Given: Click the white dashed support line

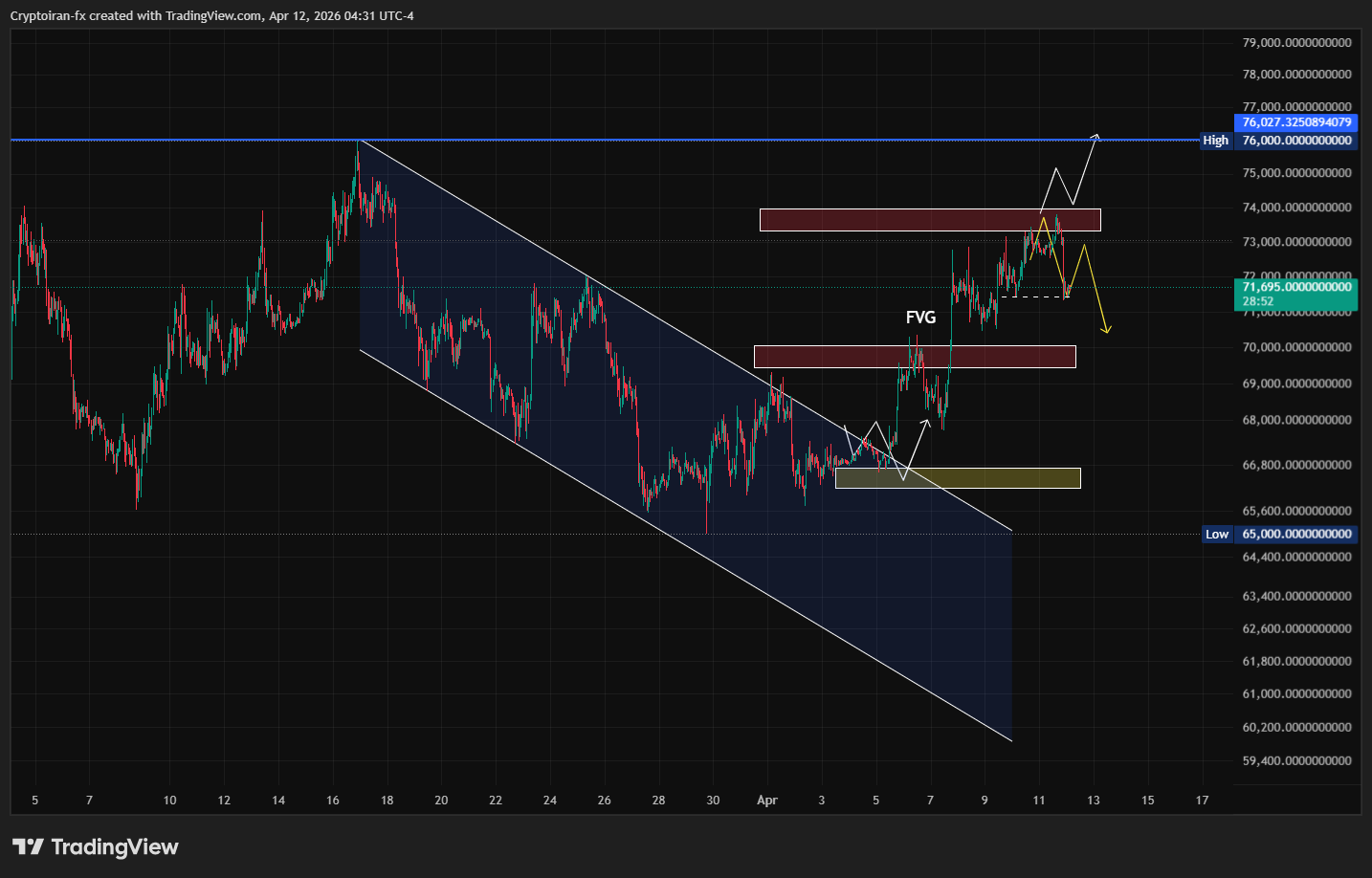Looking at the screenshot, I should coord(1033,297).
